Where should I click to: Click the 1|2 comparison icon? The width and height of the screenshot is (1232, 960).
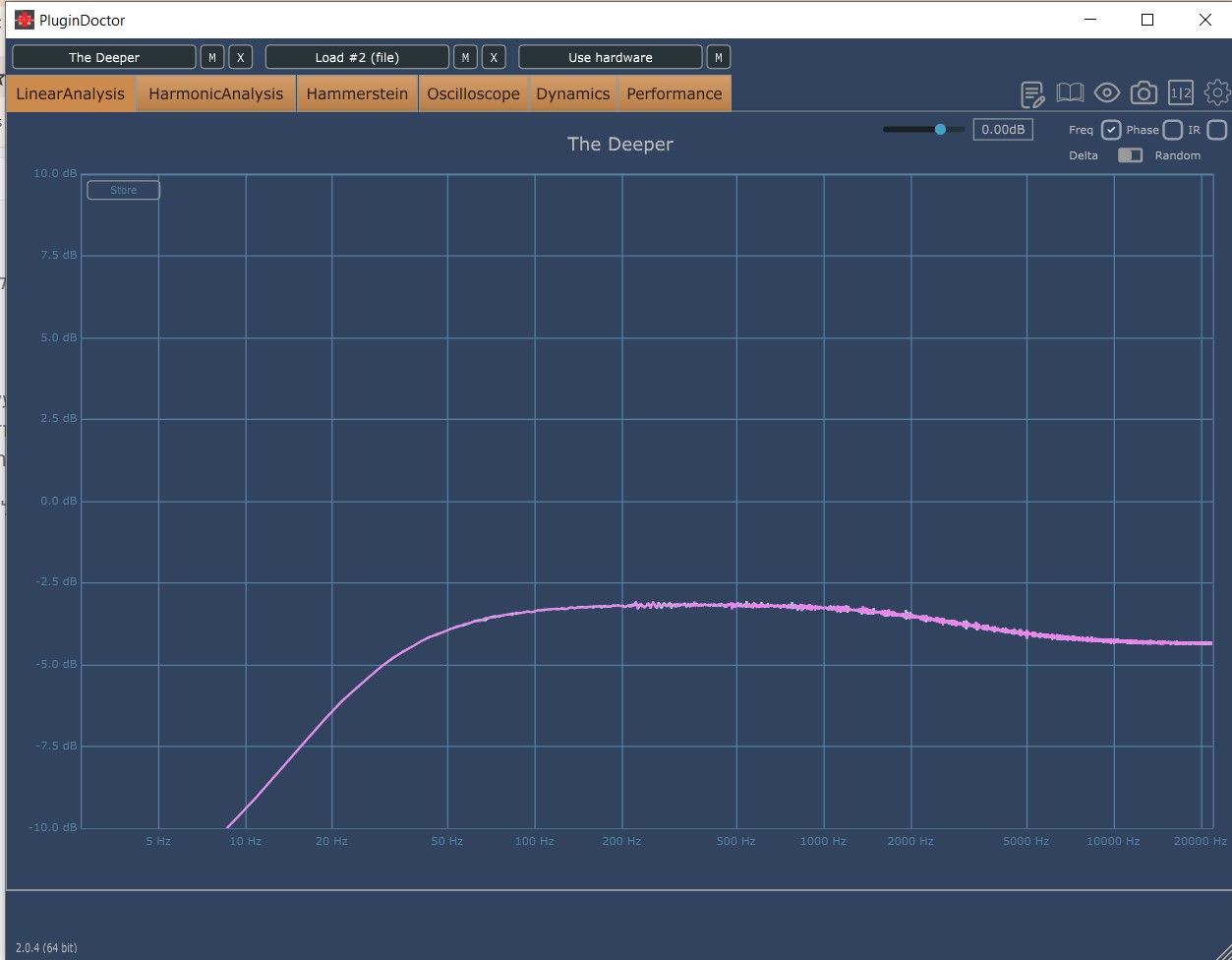pos(1181,93)
